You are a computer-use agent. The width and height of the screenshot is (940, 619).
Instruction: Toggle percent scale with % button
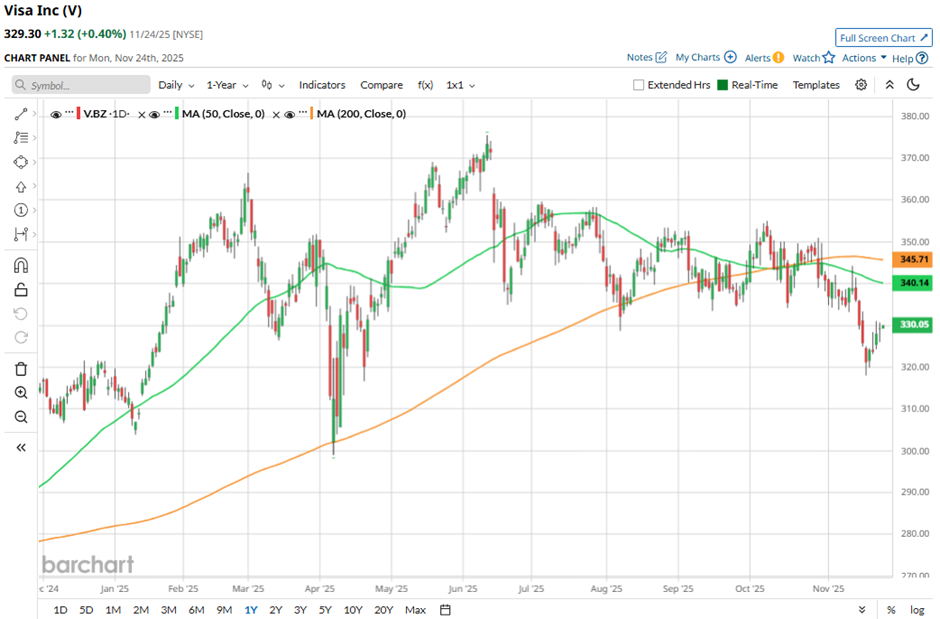(x=891, y=609)
